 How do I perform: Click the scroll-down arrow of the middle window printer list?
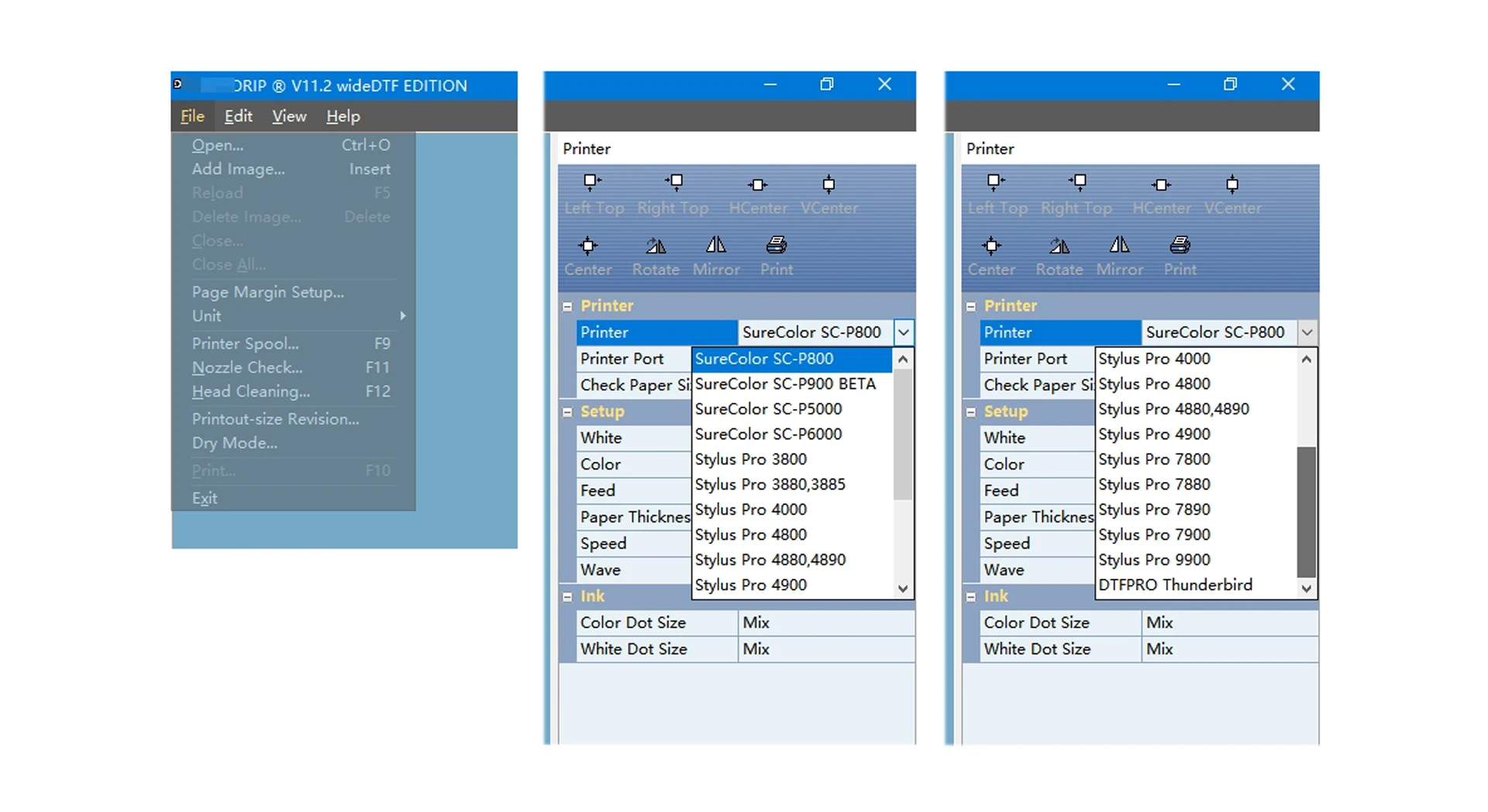(x=903, y=589)
